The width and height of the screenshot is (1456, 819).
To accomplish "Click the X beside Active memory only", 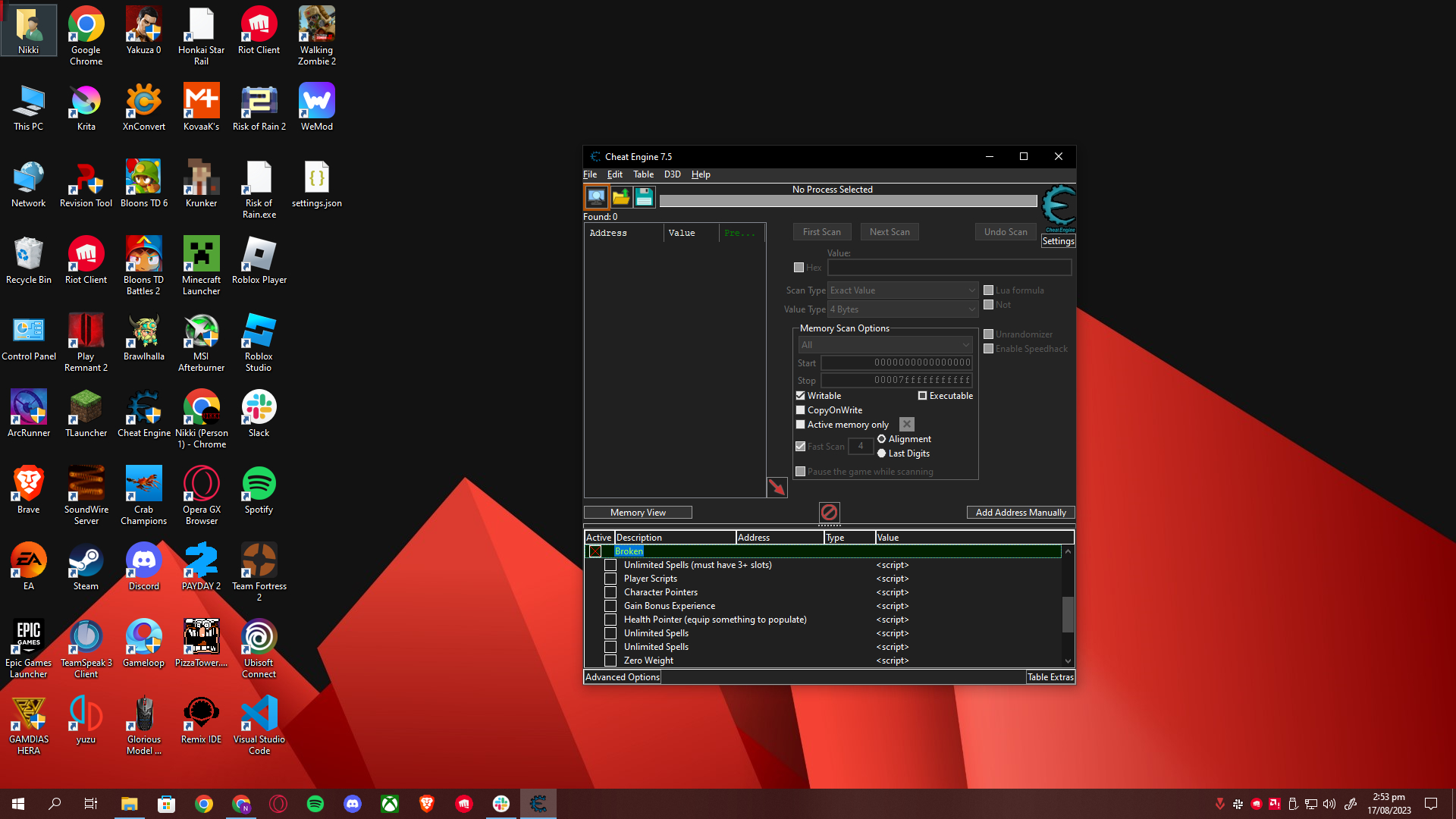I will coord(906,425).
